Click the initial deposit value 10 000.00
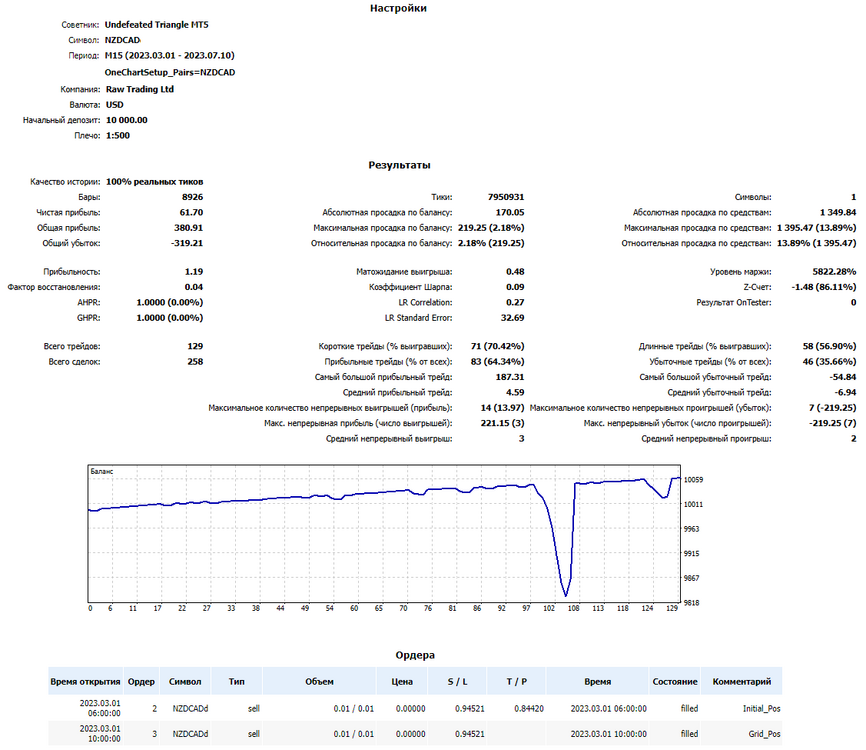Image resolution: width=866 pixels, height=750 pixels. [x=126, y=120]
